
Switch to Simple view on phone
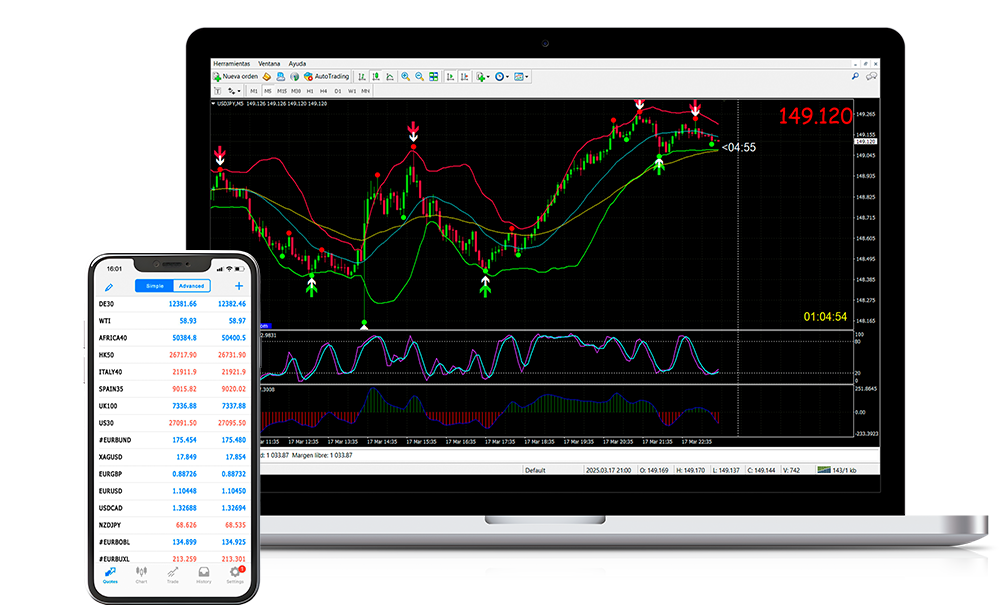point(155,286)
